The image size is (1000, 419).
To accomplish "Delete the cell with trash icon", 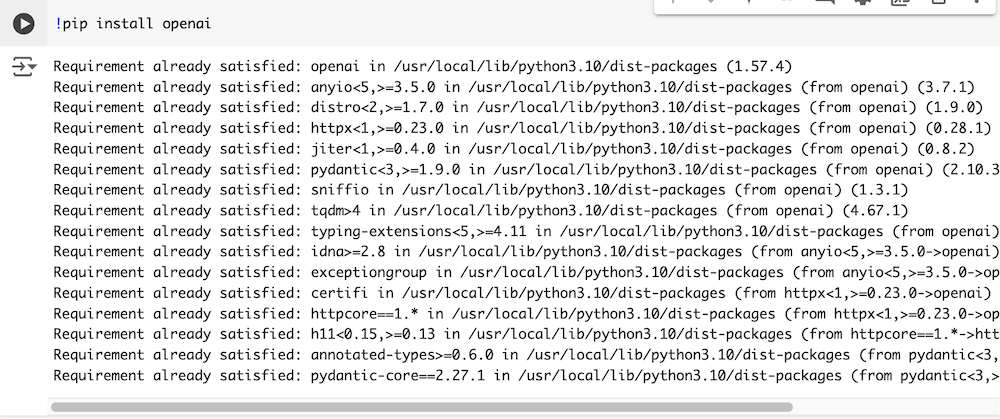I will pyautogui.click(x=937, y=3).
